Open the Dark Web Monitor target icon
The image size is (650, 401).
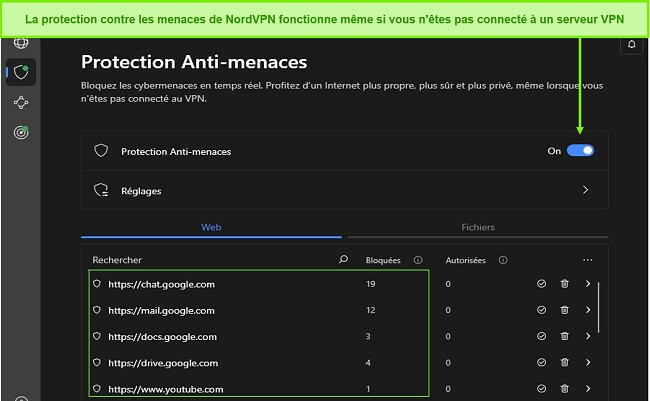coord(21,132)
